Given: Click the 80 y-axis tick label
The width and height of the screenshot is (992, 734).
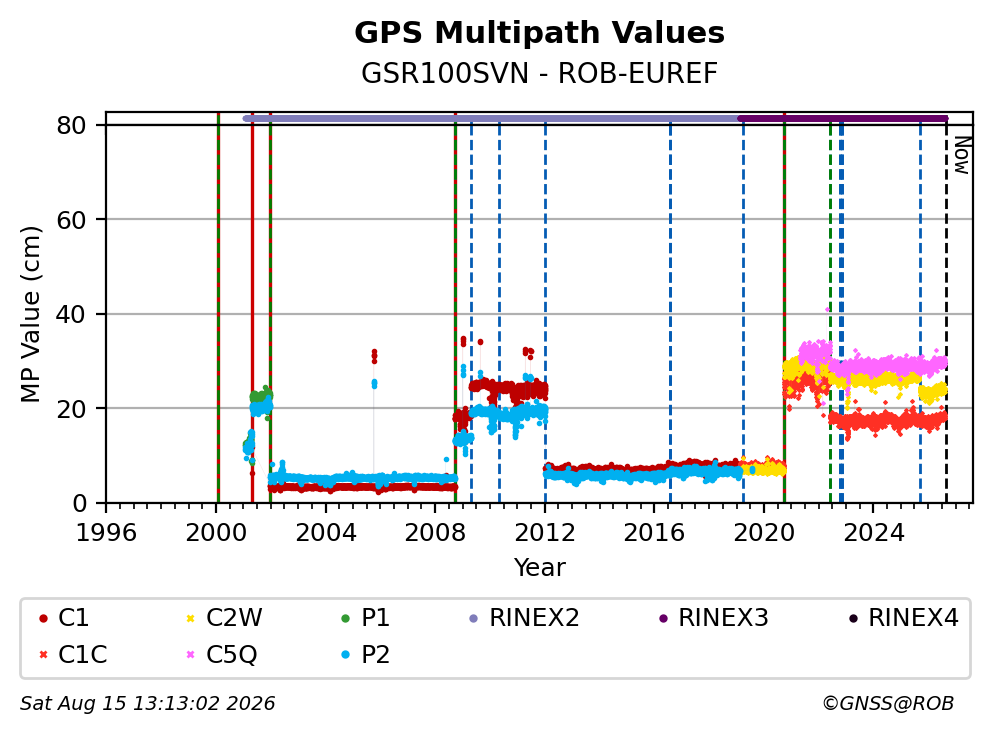Looking at the screenshot, I should coord(71,126).
